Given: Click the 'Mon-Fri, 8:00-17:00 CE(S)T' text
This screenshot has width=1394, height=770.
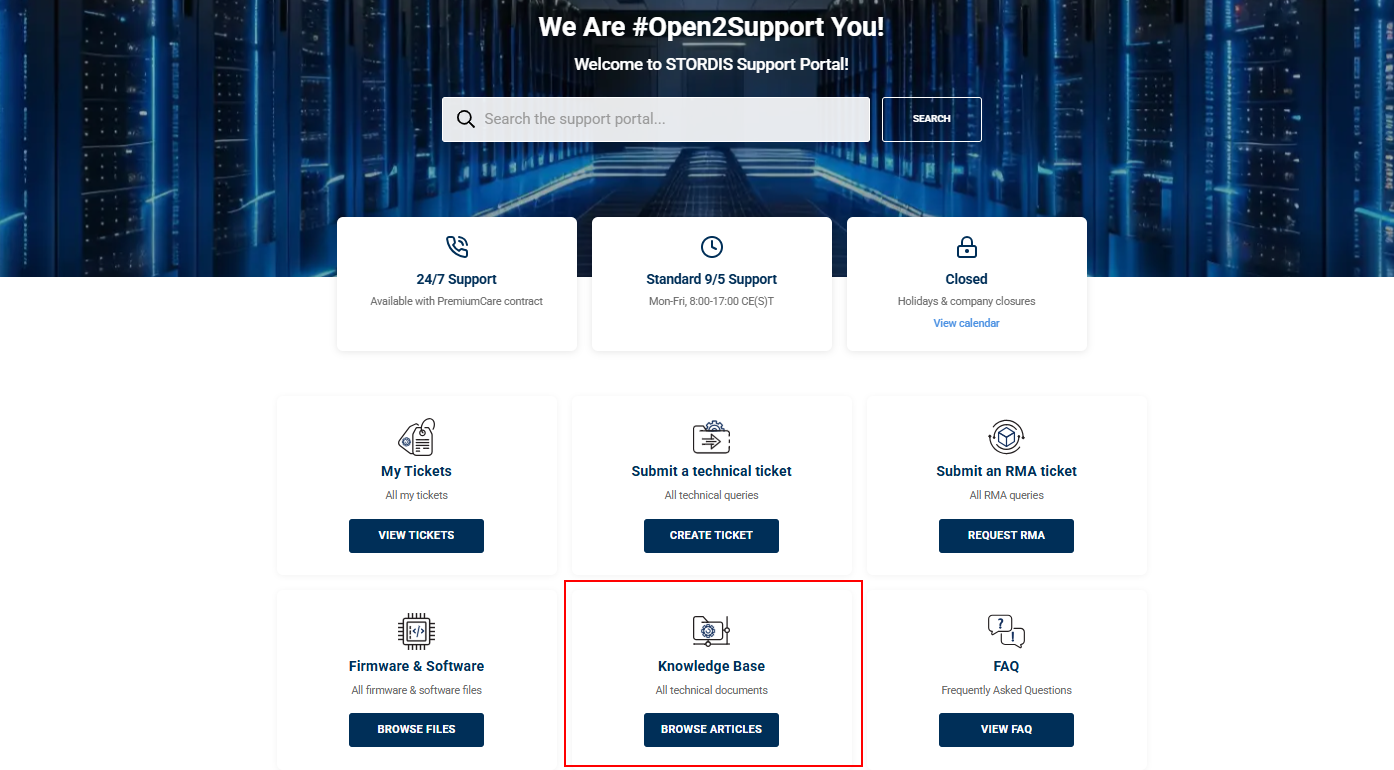Looking at the screenshot, I should click(712, 301).
